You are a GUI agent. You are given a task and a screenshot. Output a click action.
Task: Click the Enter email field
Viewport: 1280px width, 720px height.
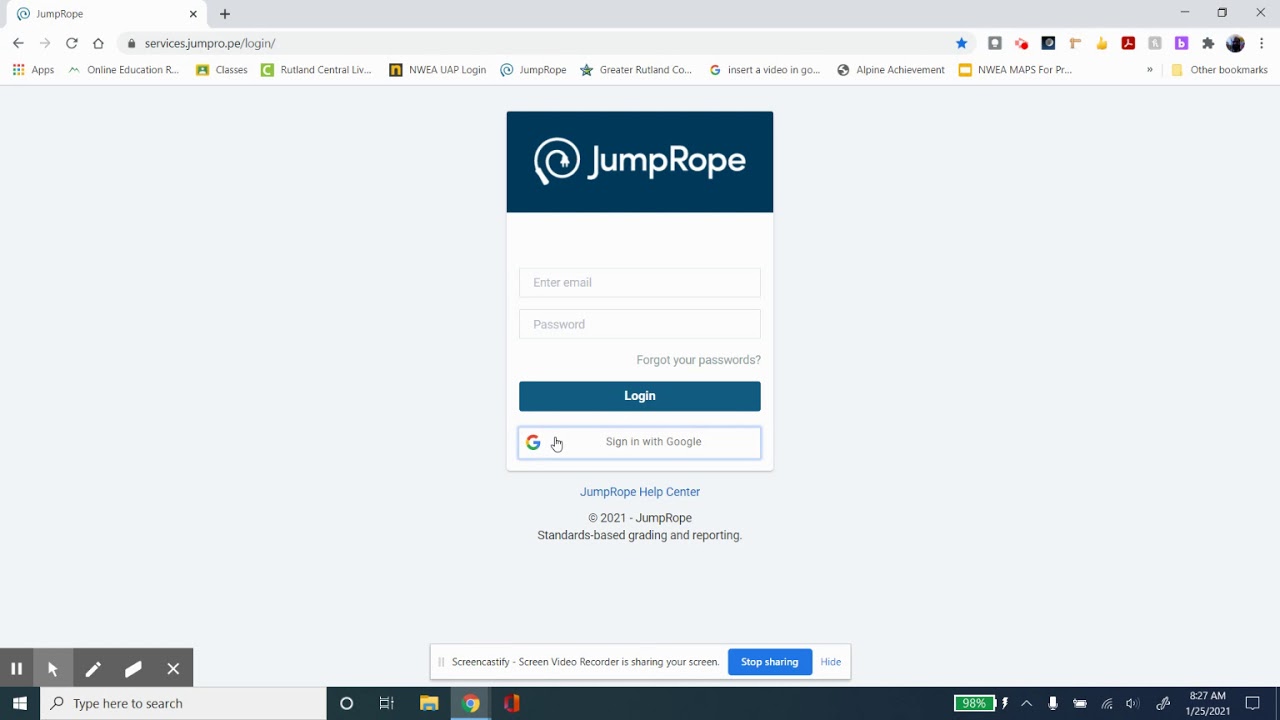pos(639,283)
